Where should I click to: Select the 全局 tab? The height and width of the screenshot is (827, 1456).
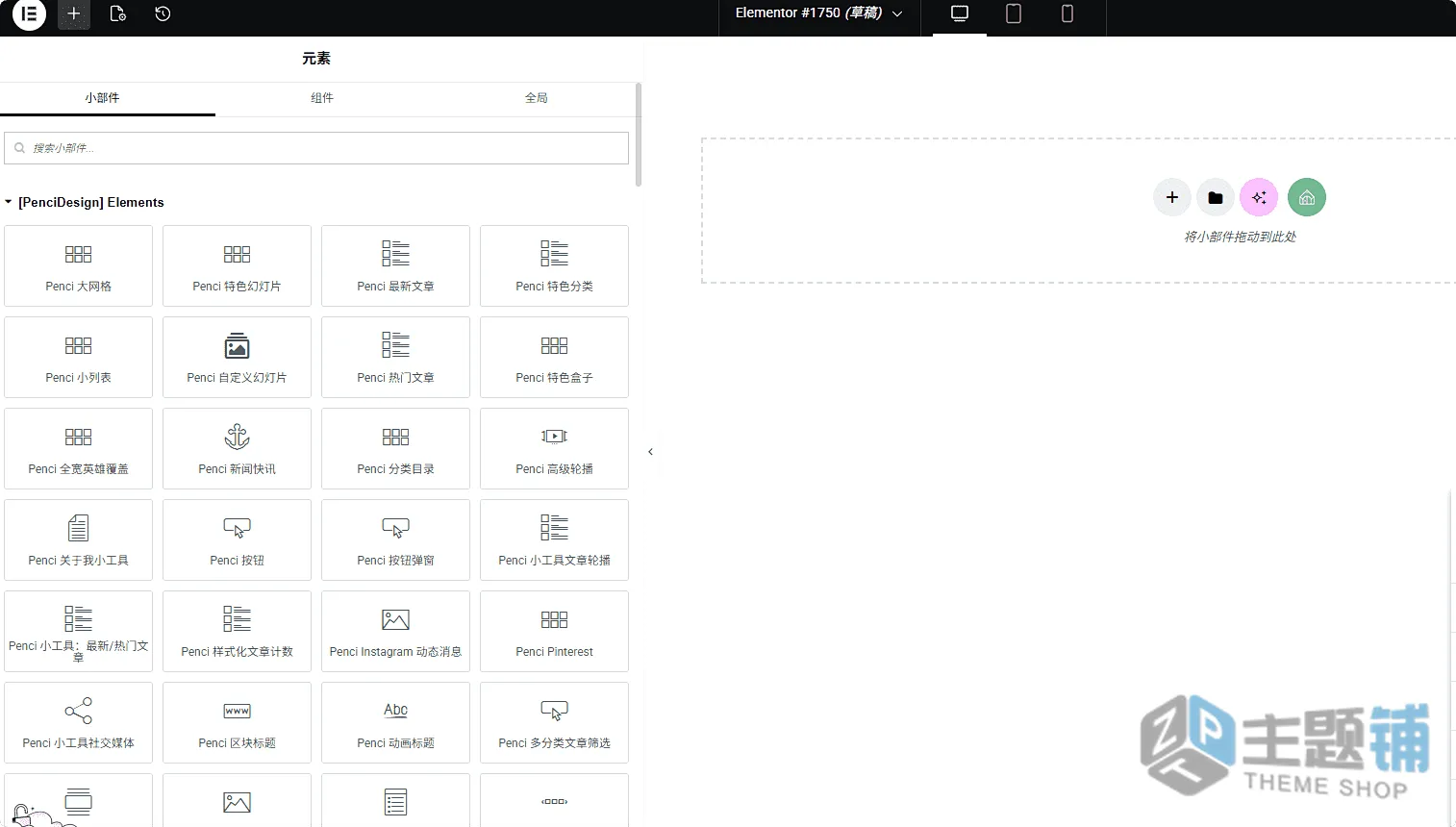coord(537,98)
